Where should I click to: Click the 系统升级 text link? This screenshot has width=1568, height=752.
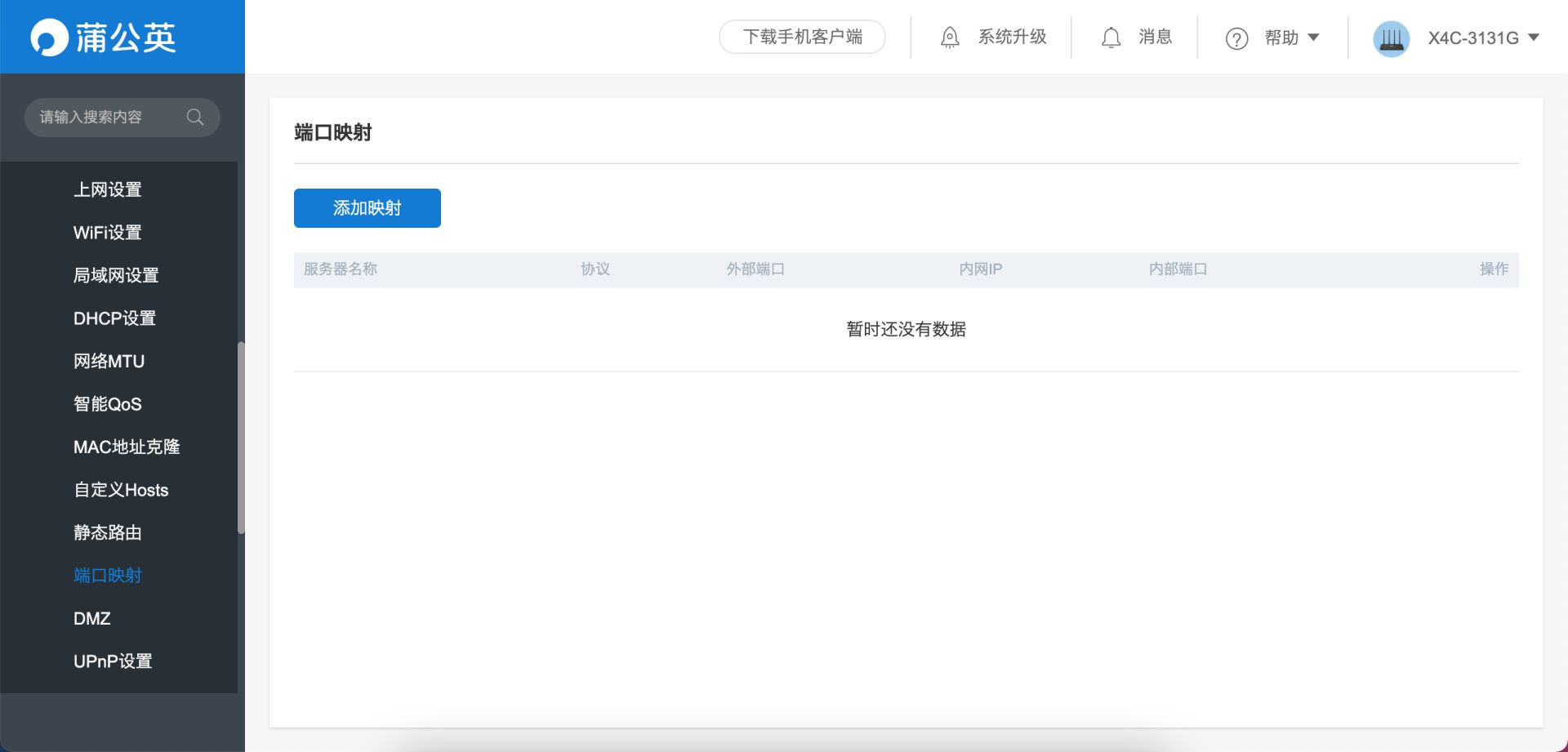tap(1013, 37)
